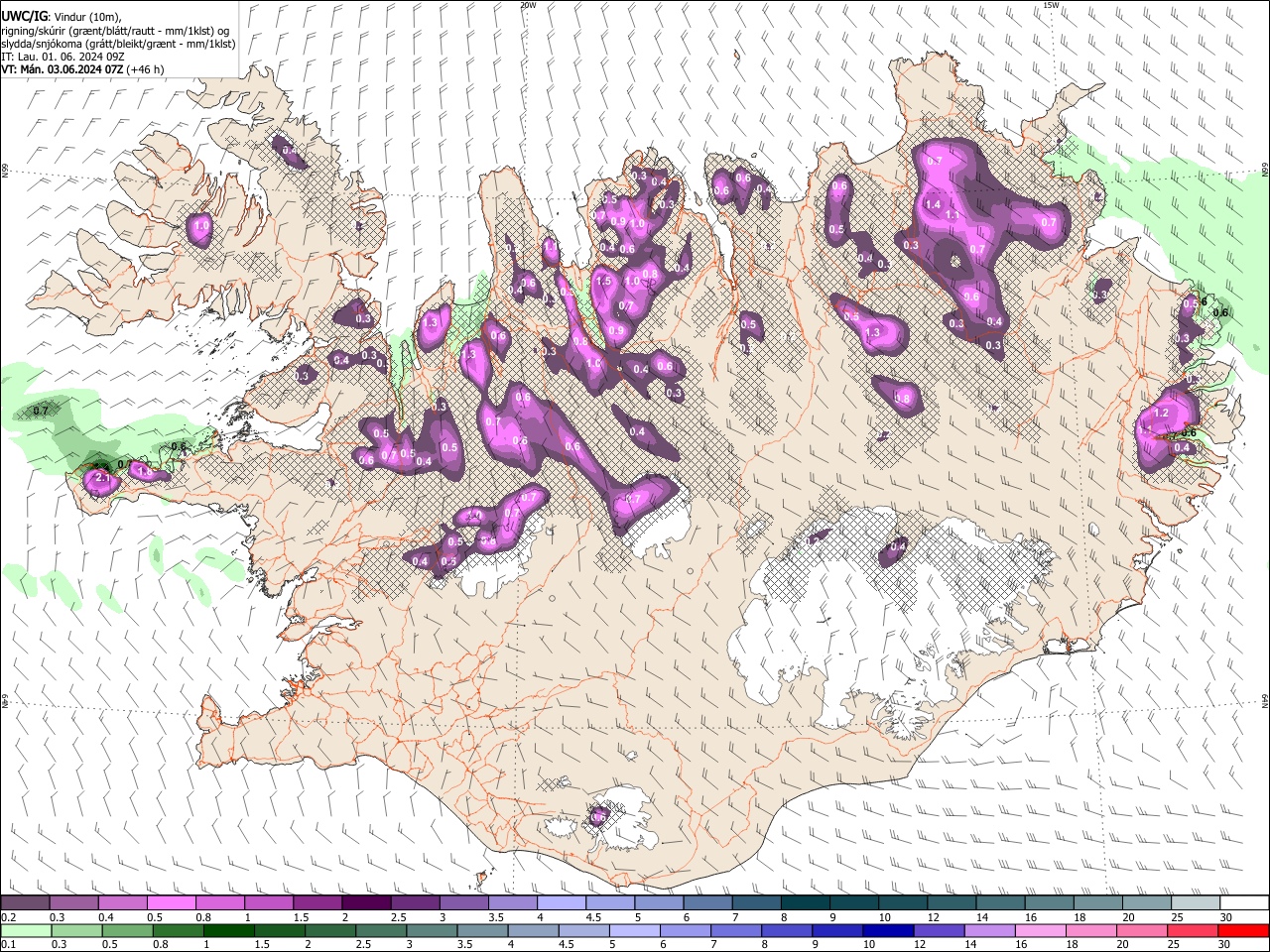Click the '66N' latitude label on right edge

(x=1265, y=170)
